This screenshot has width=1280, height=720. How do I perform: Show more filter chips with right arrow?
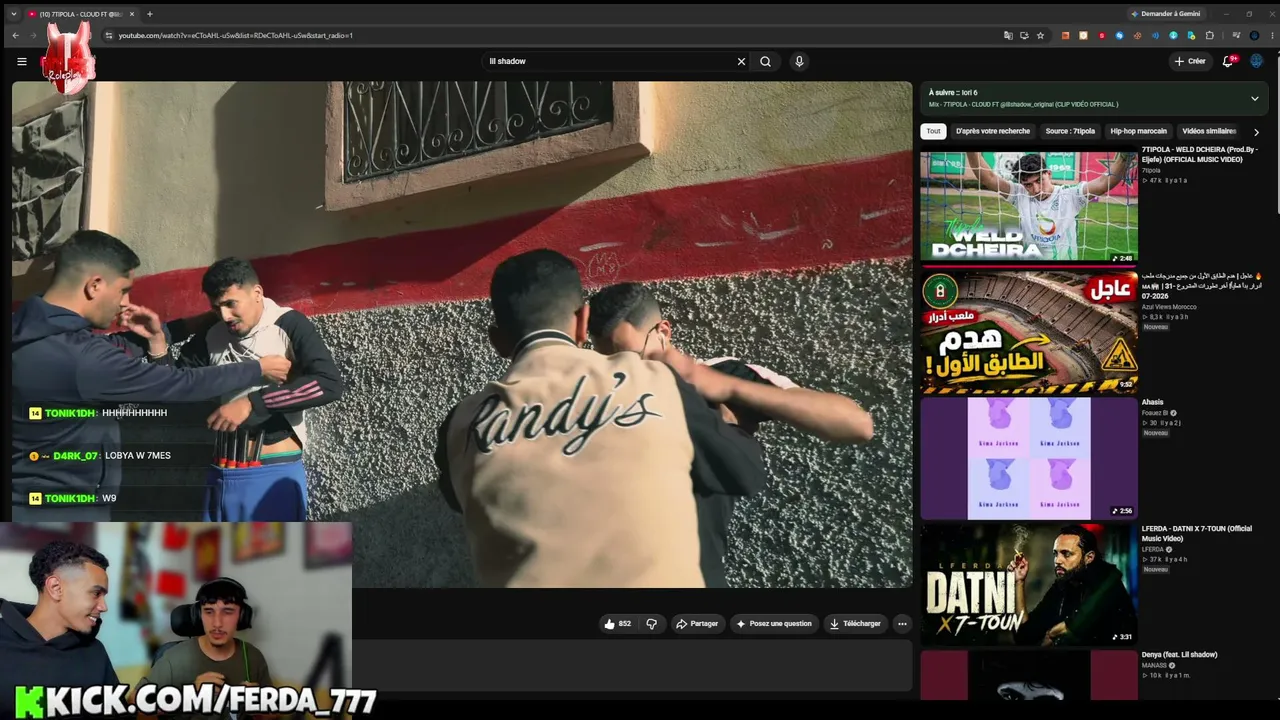point(1256,132)
